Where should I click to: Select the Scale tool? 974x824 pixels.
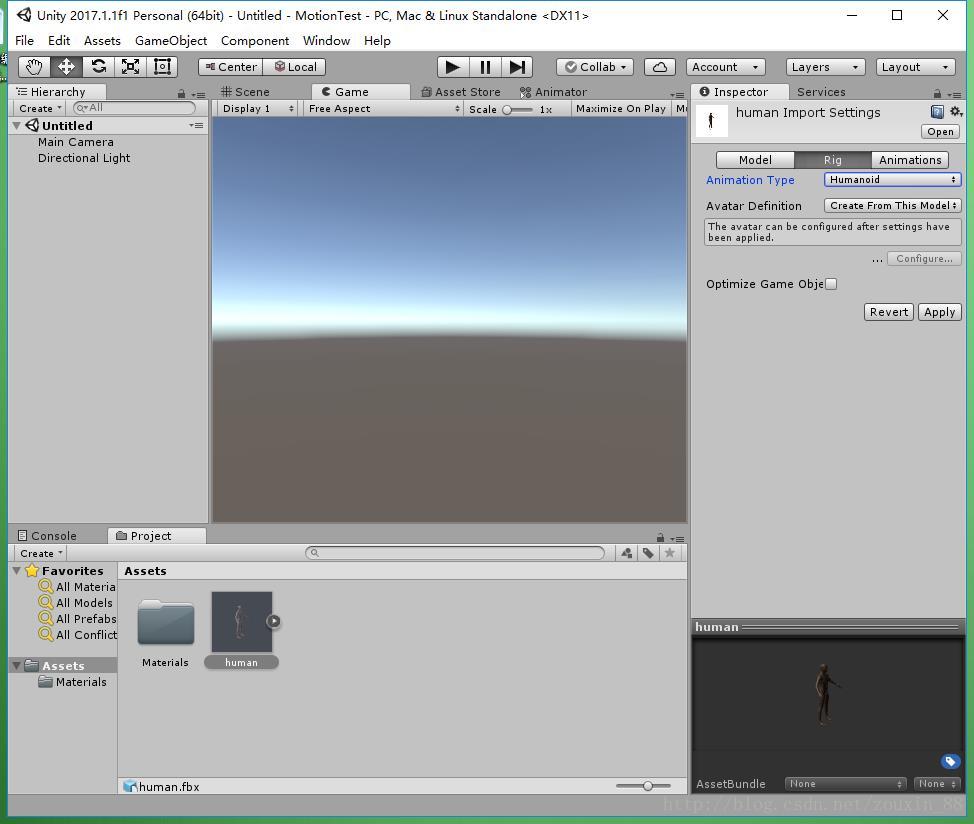pos(130,66)
